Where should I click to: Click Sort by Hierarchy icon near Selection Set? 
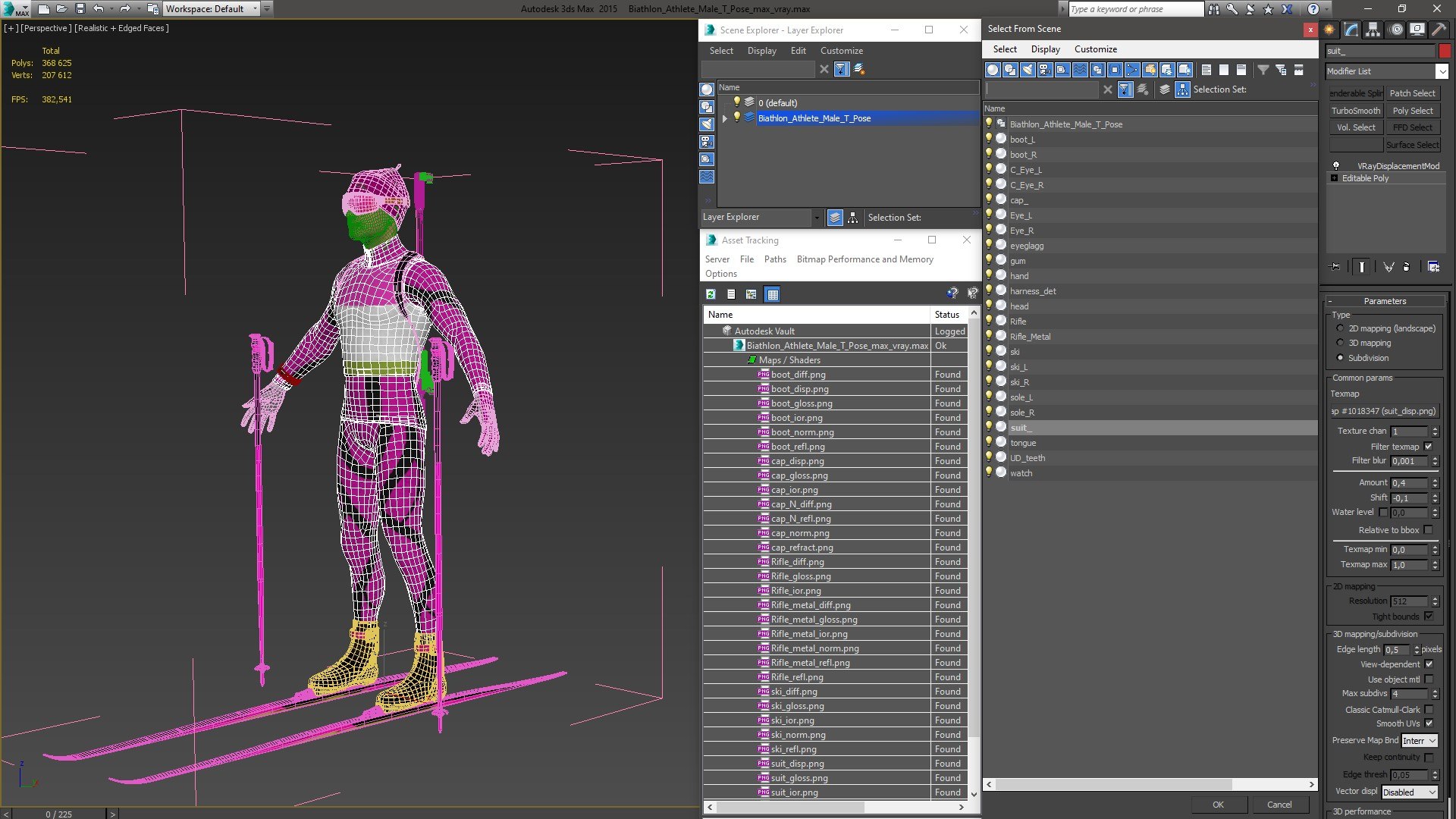click(1182, 89)
